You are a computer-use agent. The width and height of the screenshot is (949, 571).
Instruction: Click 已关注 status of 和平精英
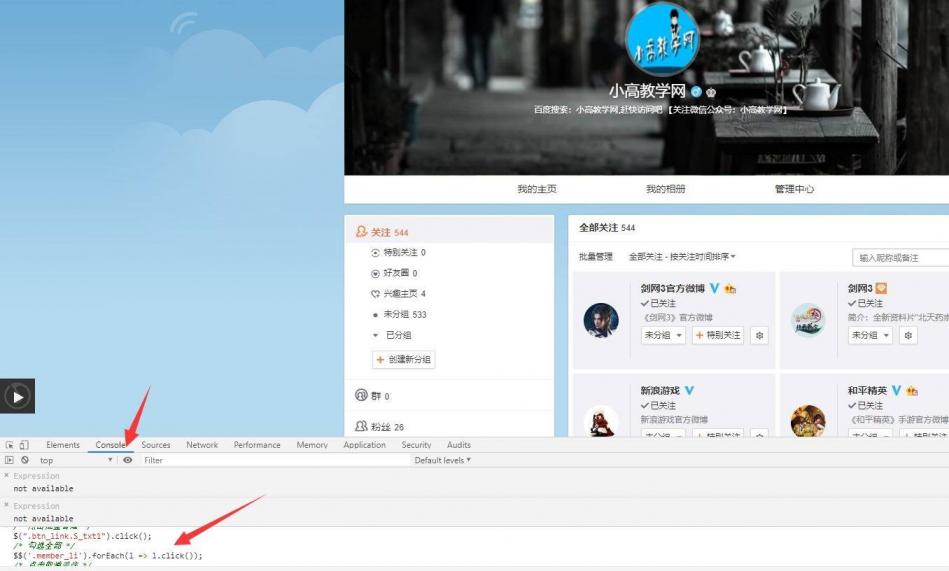pos(865,406)
